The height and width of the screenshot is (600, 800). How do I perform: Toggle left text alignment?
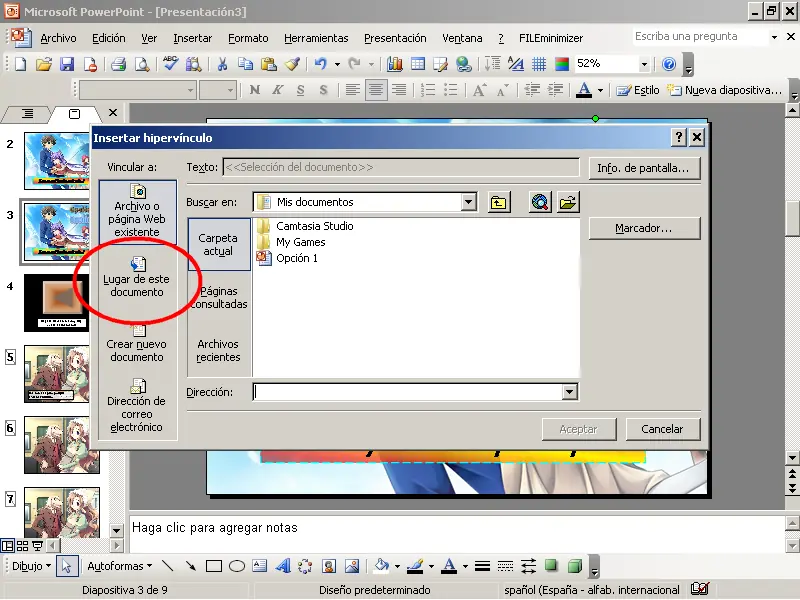click(352, 90)
